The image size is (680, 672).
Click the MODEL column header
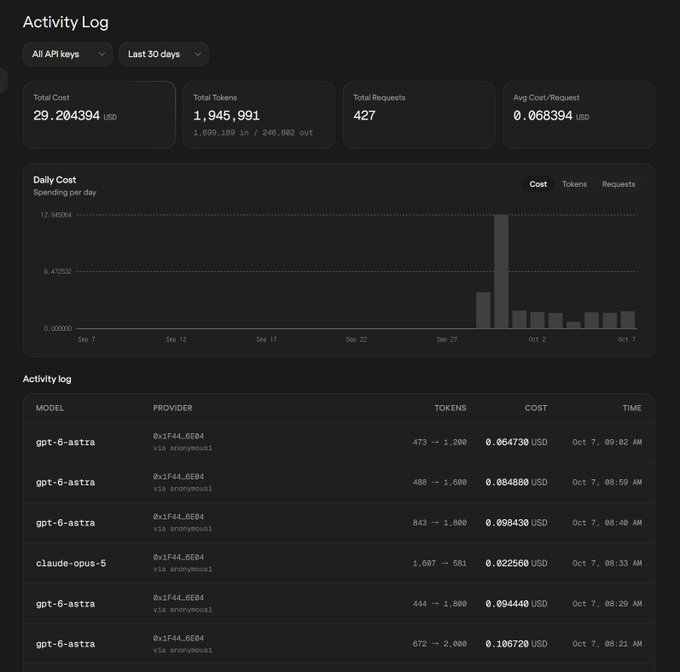[x=50, y=408]
